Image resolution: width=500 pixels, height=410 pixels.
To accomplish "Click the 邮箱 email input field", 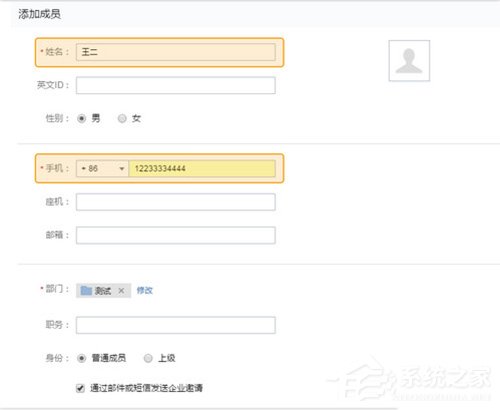I will pos(176,235).
